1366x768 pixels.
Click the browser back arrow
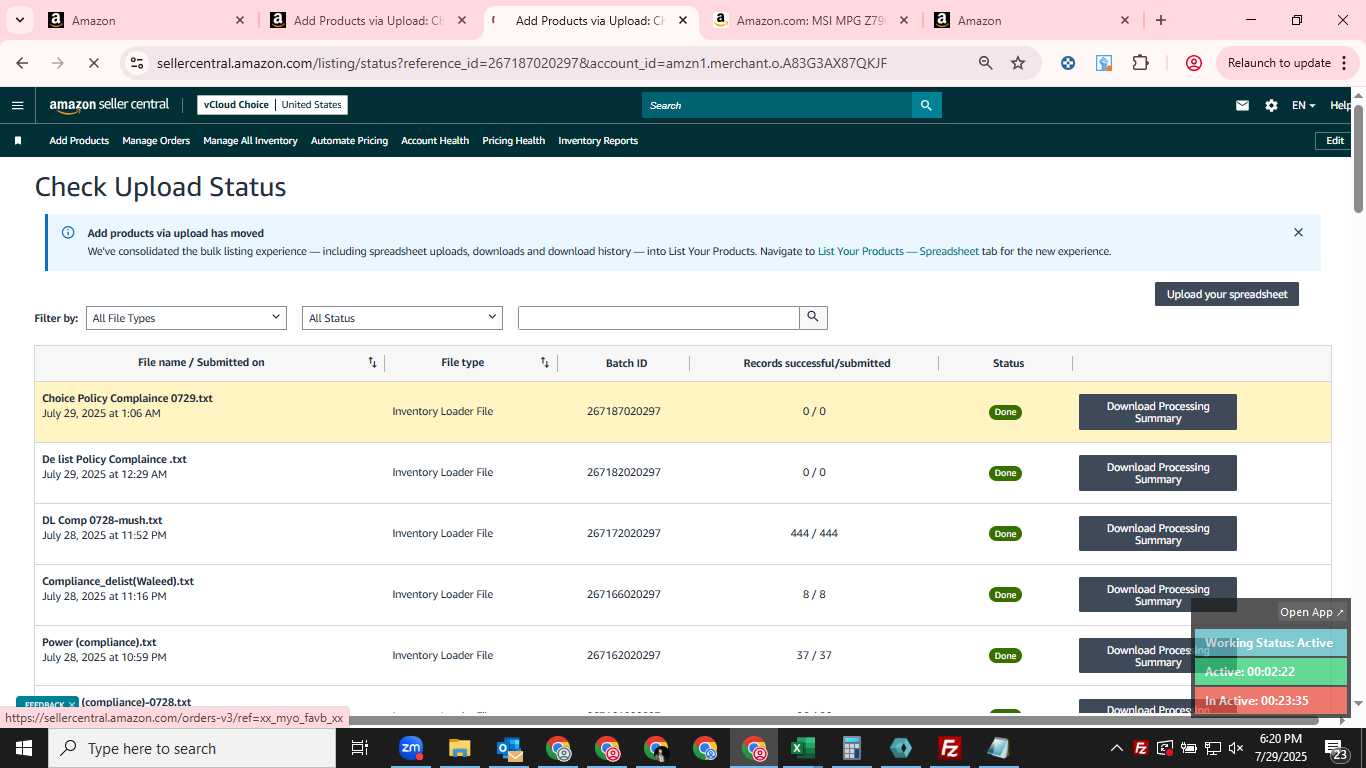click(22, 63)
